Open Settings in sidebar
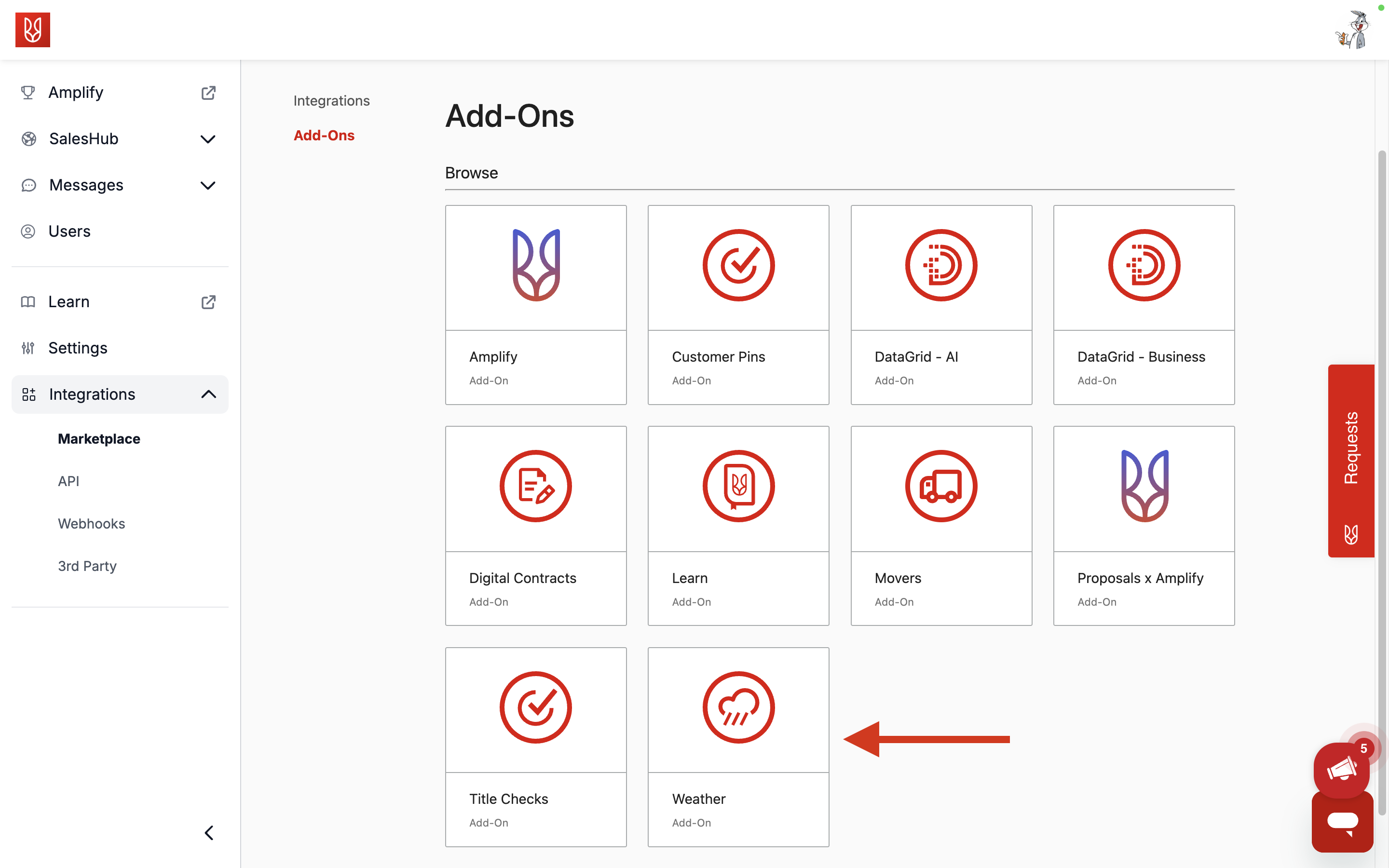This screenshot has width=1389, height=868. tap(120, 348)
